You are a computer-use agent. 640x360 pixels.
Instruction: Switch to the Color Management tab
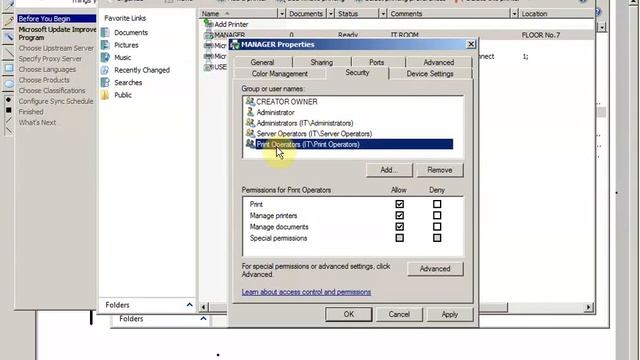pos(280,74)
